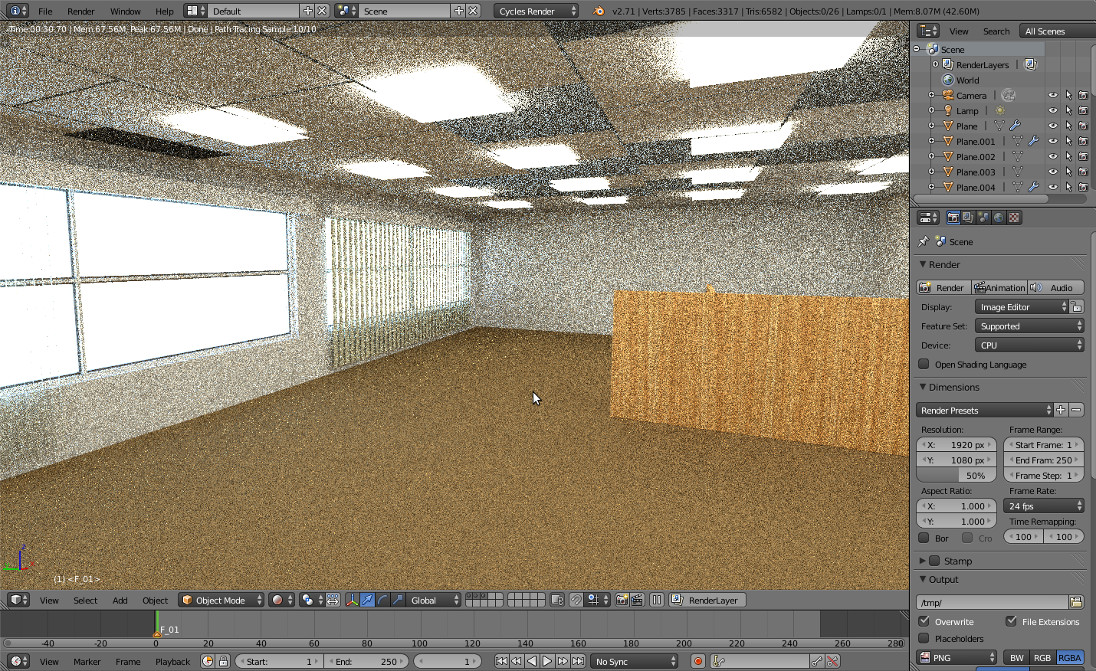Screen dimensions: 1096x671
Task: Click the resolution percentage 50% slider
Action: 956,475
